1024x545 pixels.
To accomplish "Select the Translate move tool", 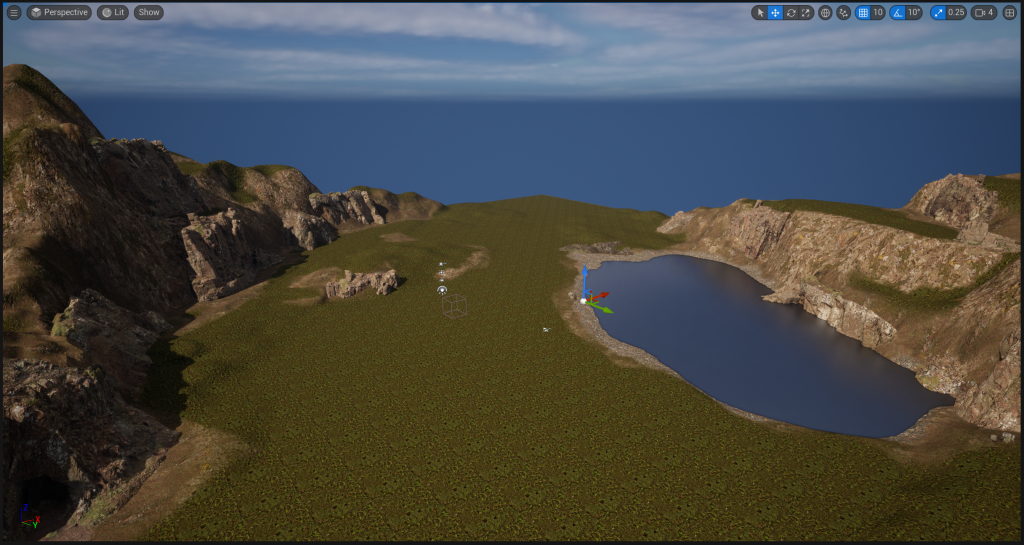I will click(775, 13).
